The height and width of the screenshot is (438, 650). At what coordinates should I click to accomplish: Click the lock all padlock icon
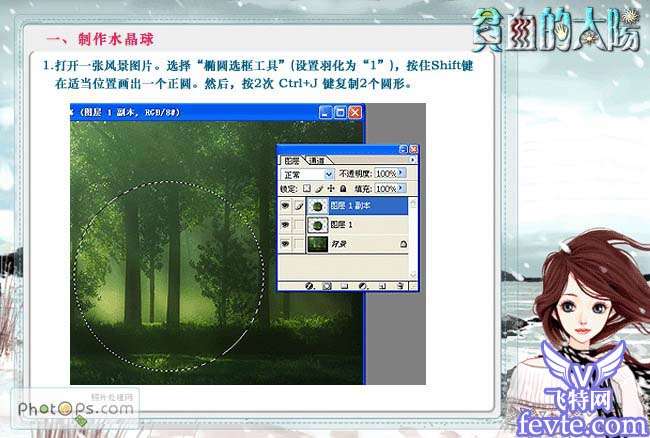pos(343,189)
